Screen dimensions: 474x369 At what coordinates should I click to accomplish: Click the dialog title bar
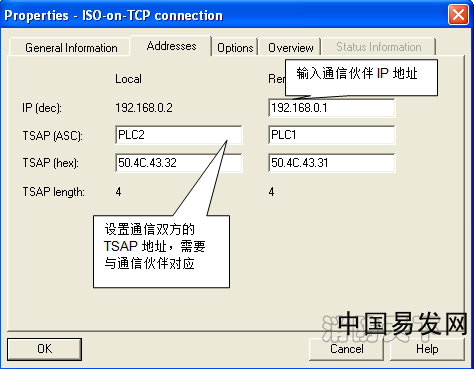[x=223, y=15]
